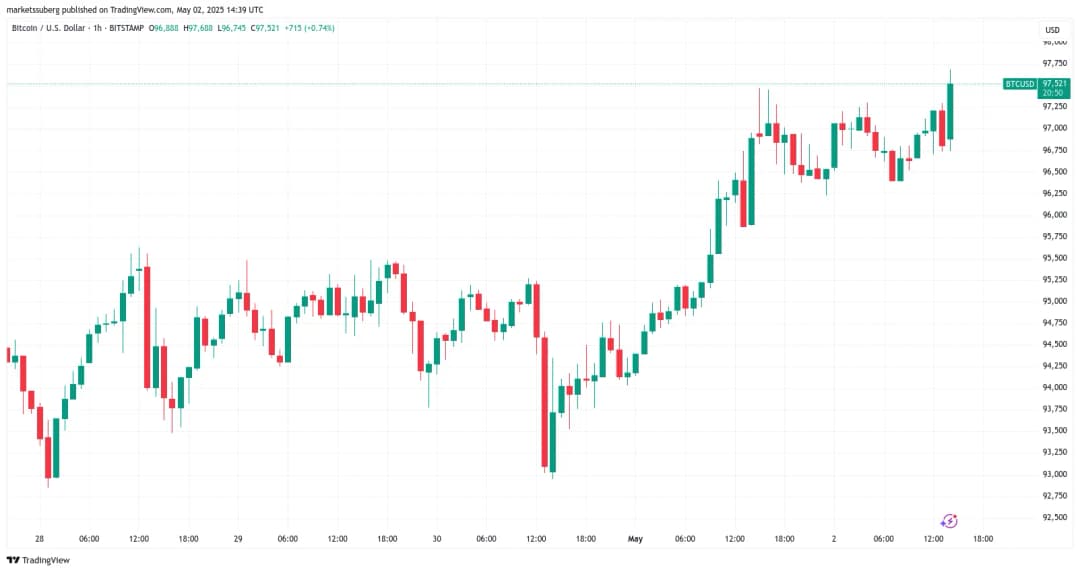1080x572 pixels.
Task: Click the marketssuberg author name
Action: 32,11
